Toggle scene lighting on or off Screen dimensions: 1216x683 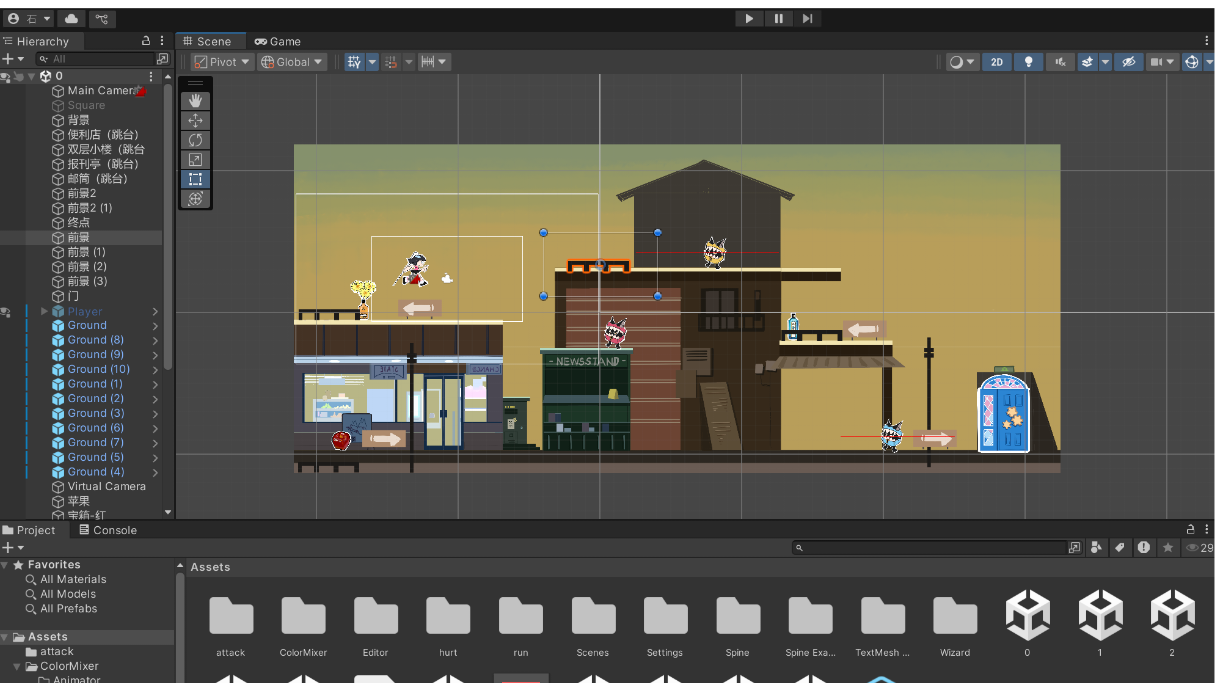tap(1028, 62)
